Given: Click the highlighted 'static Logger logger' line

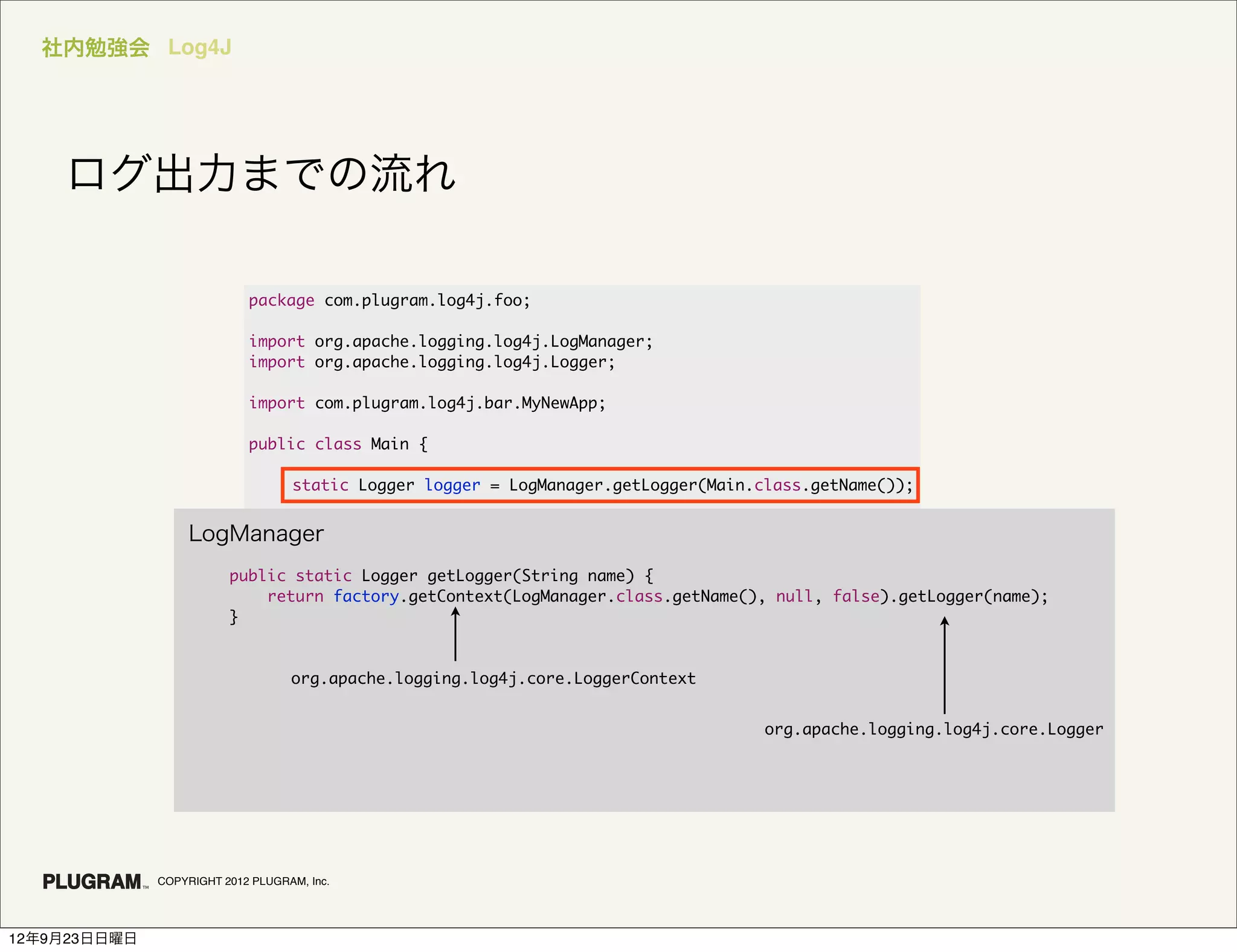Looking at the screenshot, I should click(x=600, y=485).
